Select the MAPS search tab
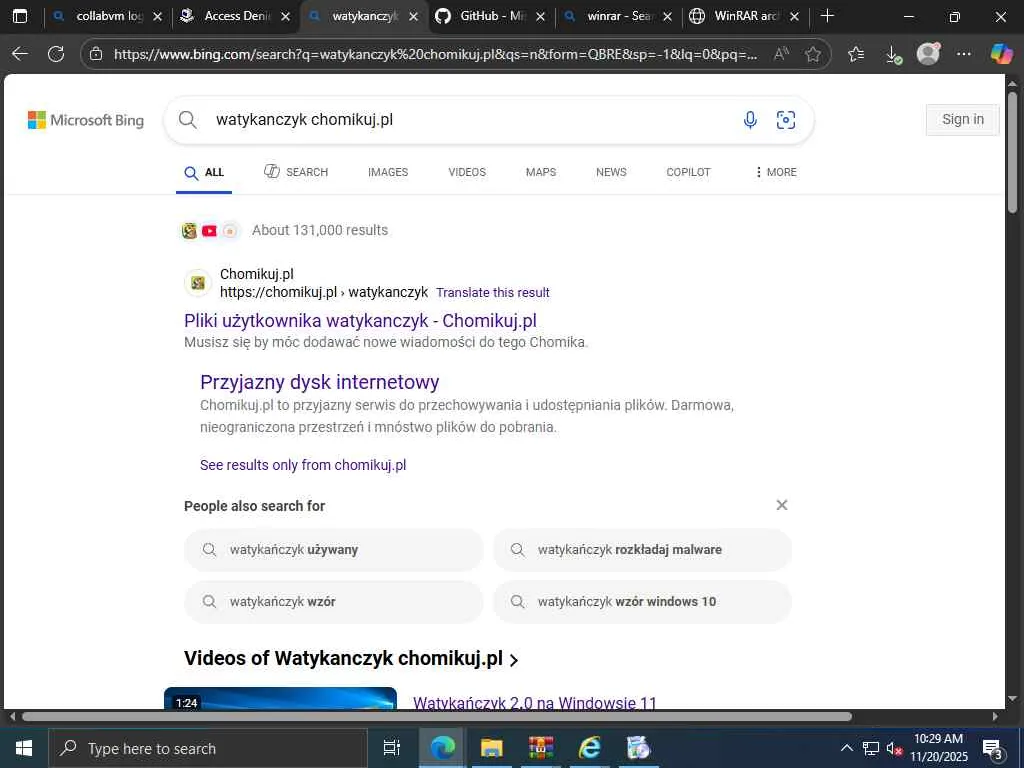1024x768 pixels. click(541, 172)
